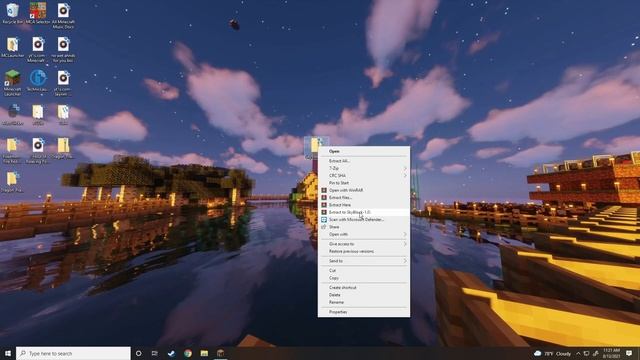Open the notification center icon

coord(629,353)
